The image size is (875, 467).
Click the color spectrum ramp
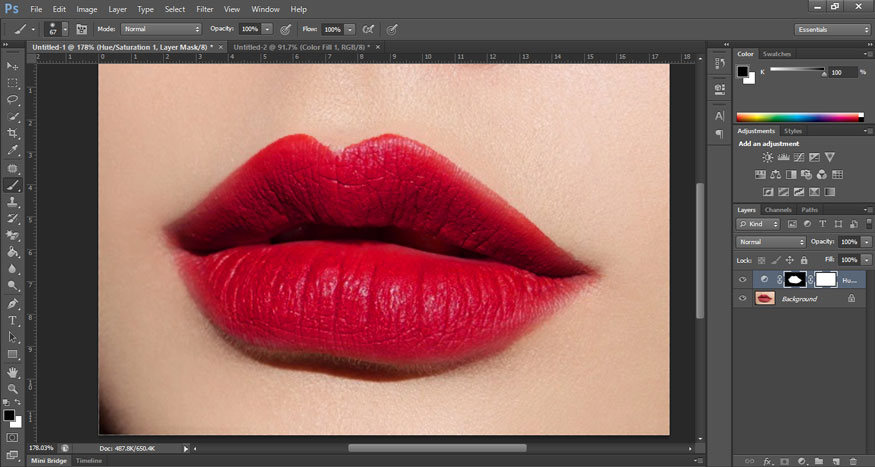pyautogui.click(x=798, y=117)
